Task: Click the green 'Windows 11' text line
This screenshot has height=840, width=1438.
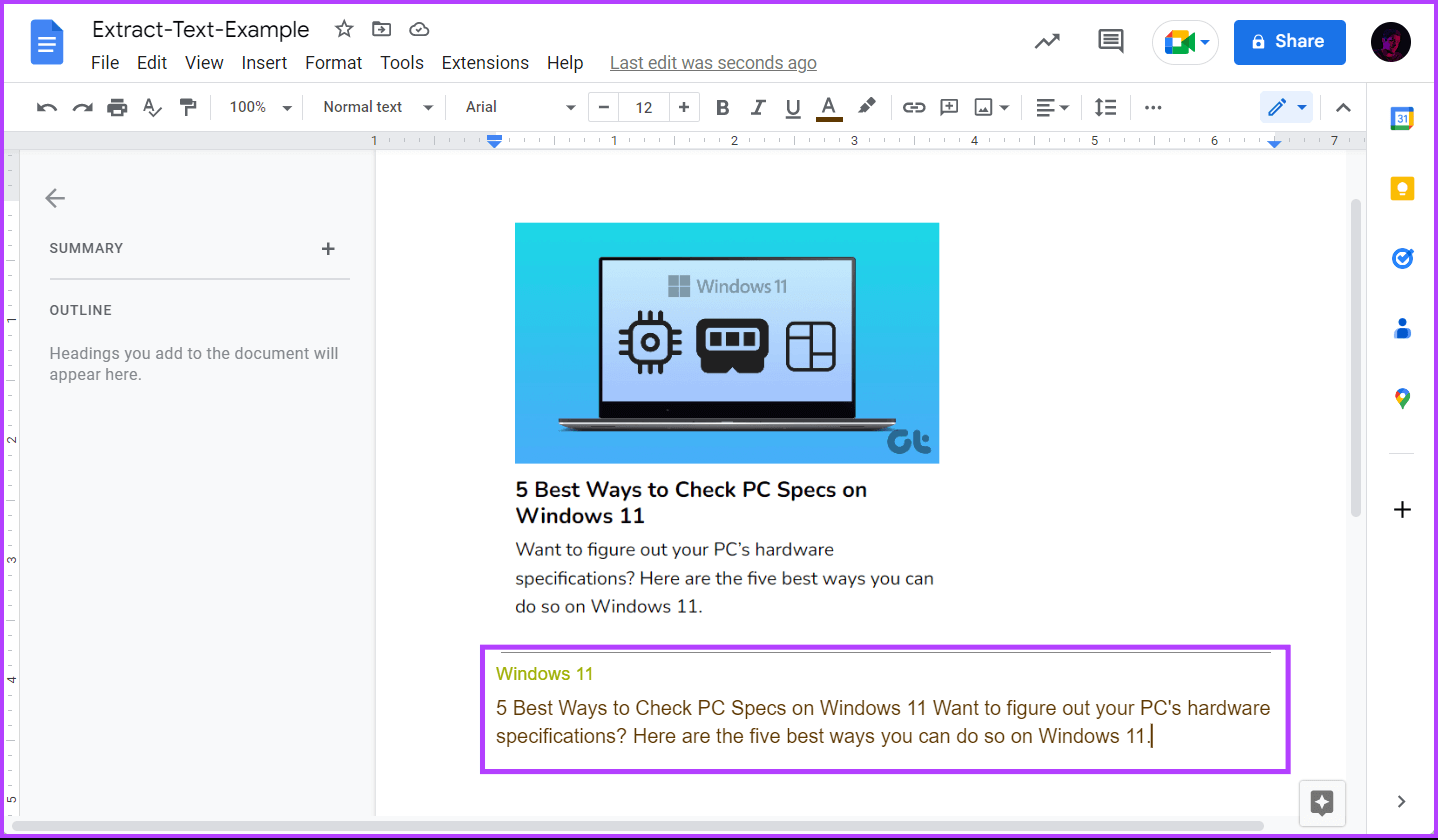Action: (545, 674)
